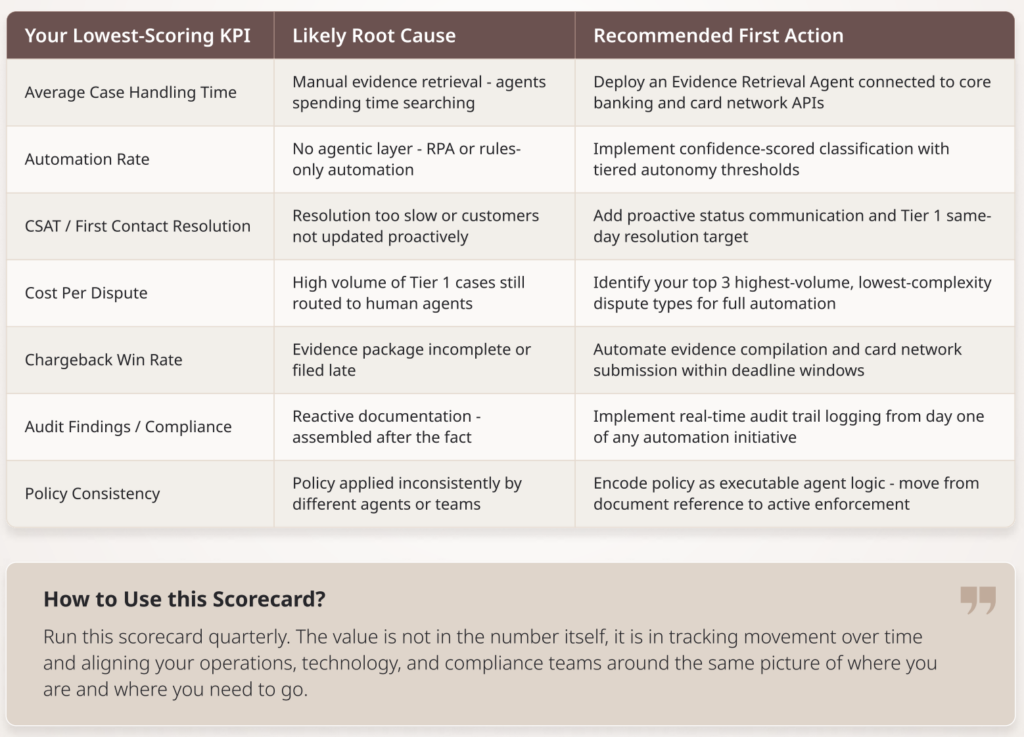This screenshot has width=1024, height=737.
Task: Select the 'No agentic layer' root cause cell
Action: click(406, 159)
